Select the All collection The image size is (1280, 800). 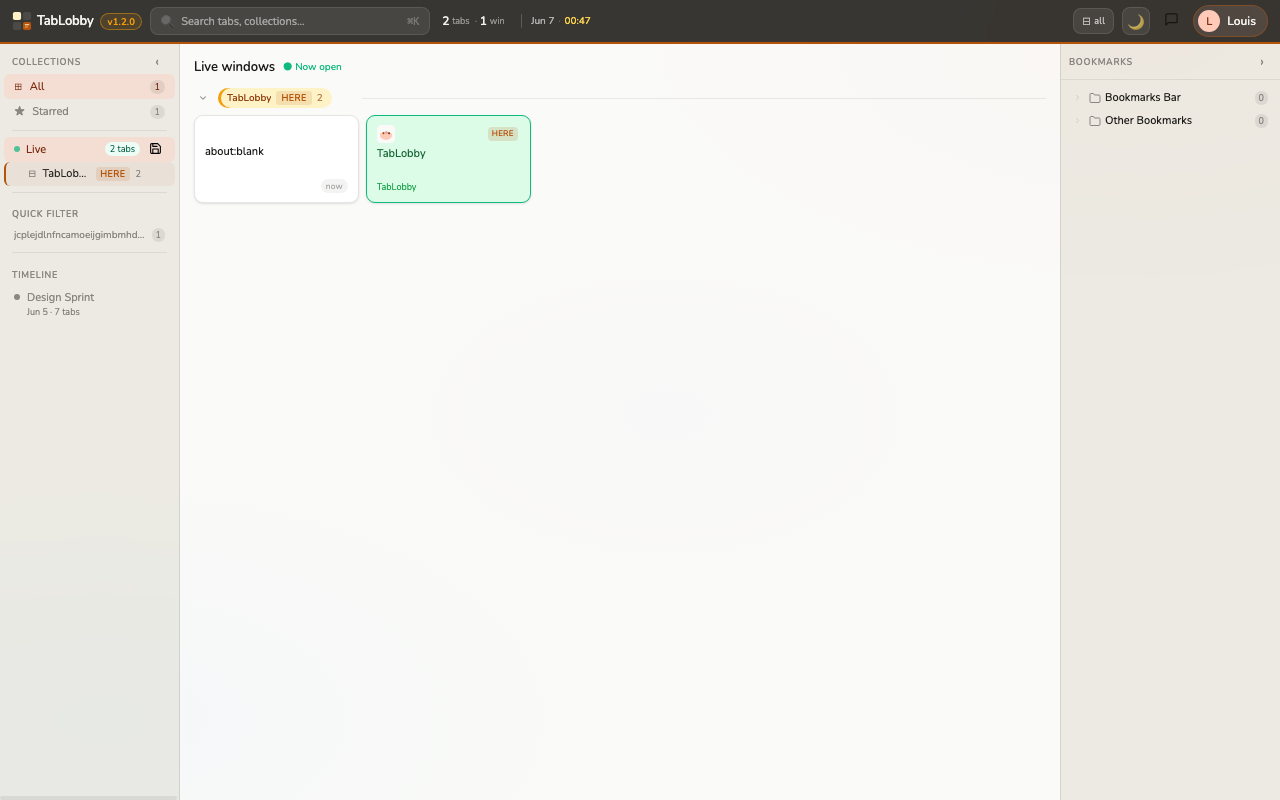tap(89, 87)
